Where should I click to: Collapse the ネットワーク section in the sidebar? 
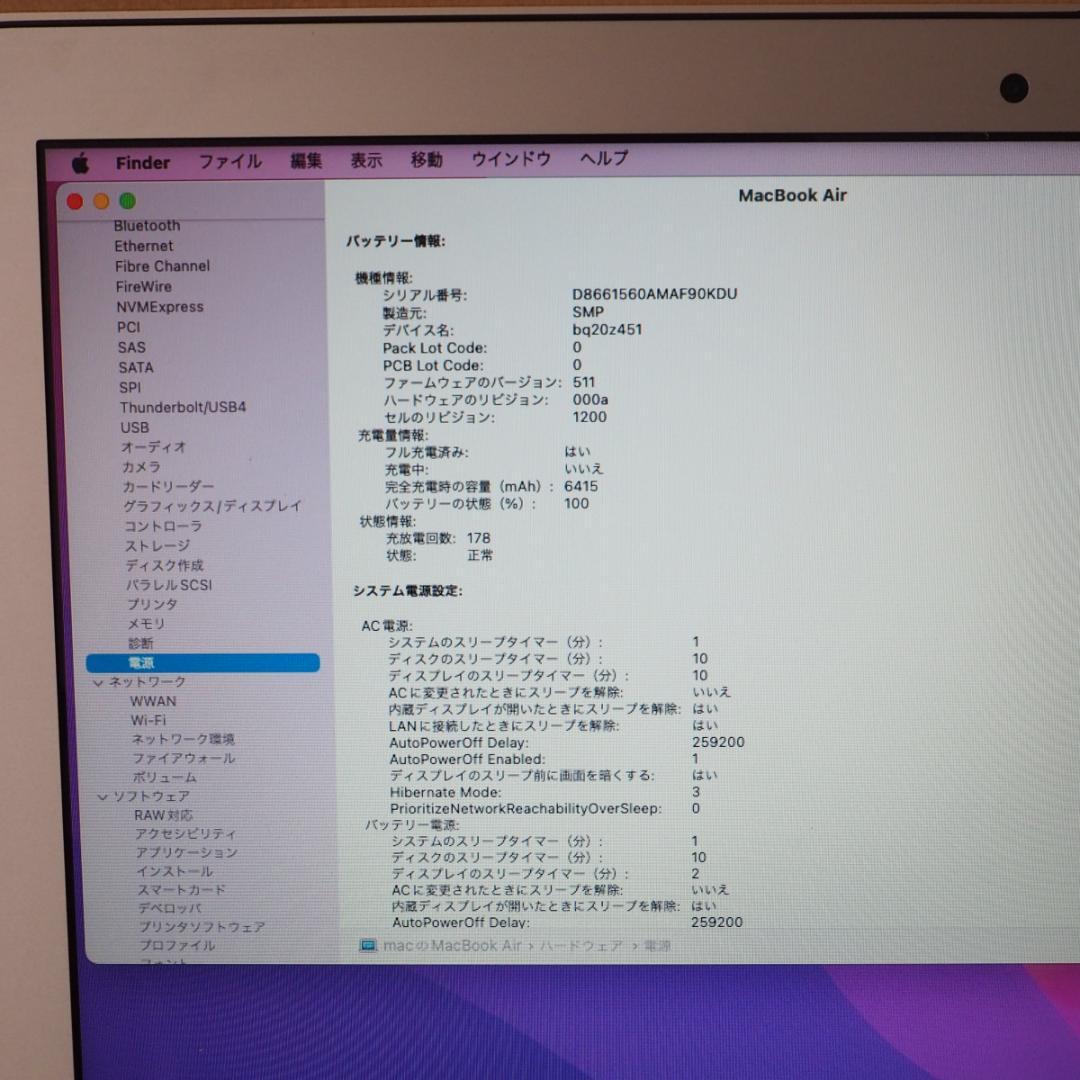pos(98,681)
